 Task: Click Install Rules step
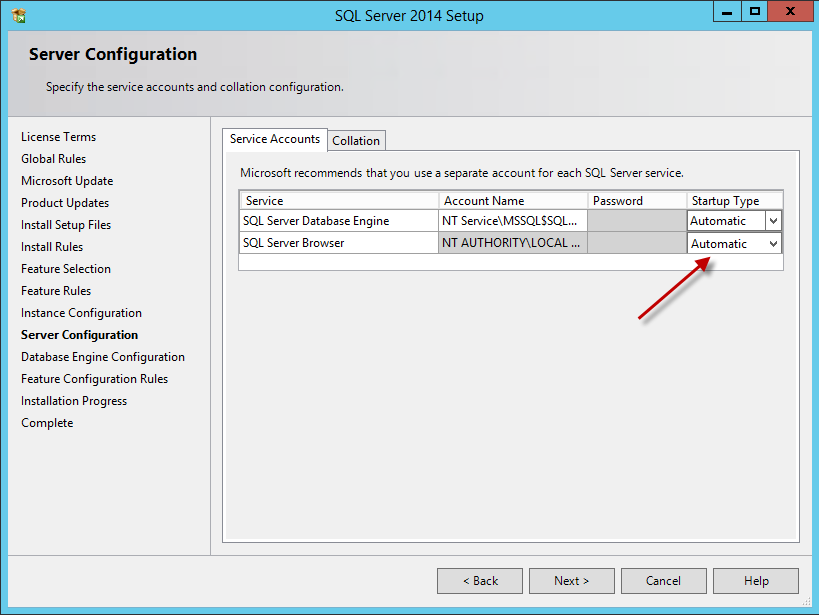pos(52,247)
